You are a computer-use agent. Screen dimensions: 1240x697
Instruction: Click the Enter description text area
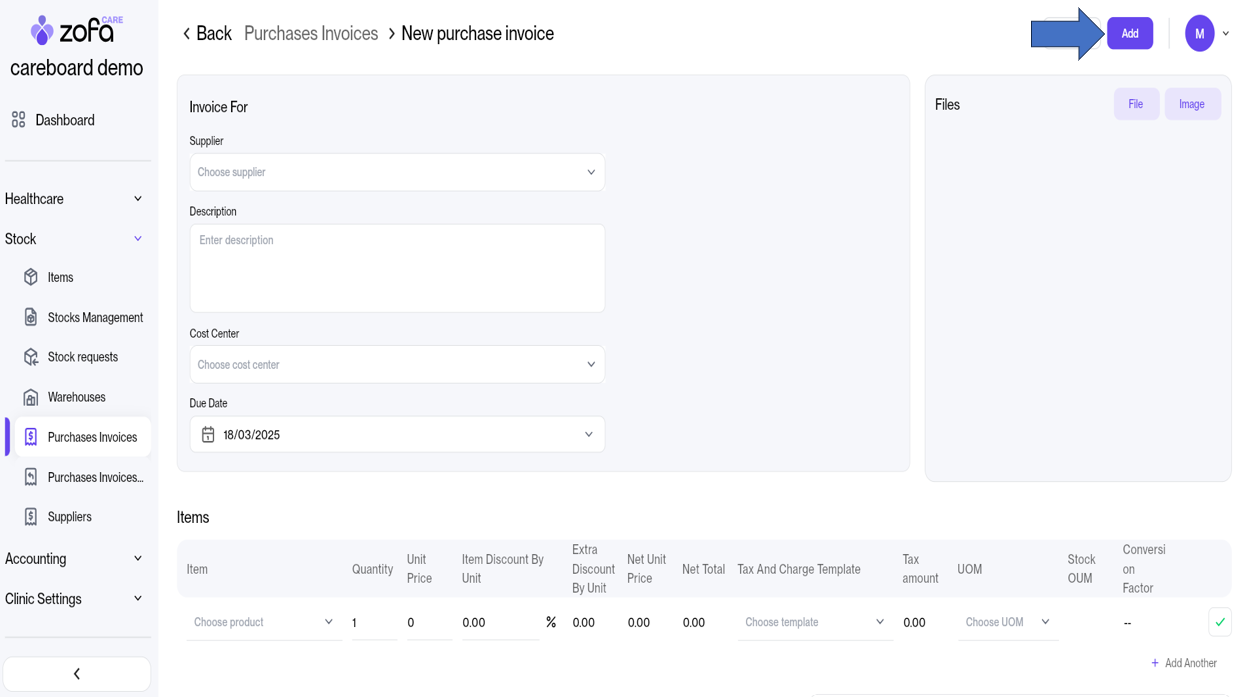[x=397, y=268]
